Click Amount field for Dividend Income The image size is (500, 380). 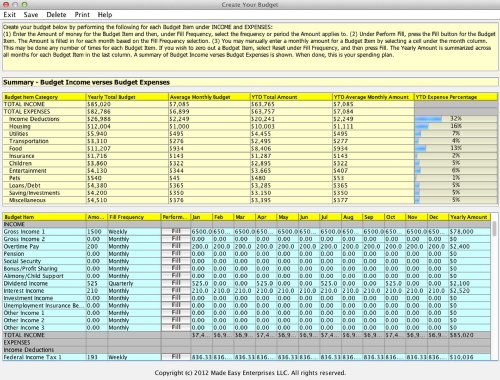(97, 283)
